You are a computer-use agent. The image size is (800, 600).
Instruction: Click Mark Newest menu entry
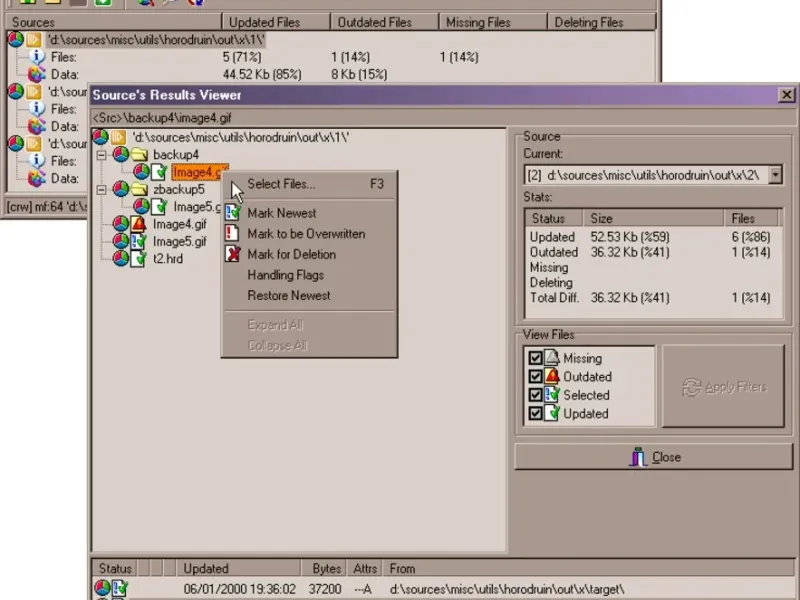pos(309,213)
